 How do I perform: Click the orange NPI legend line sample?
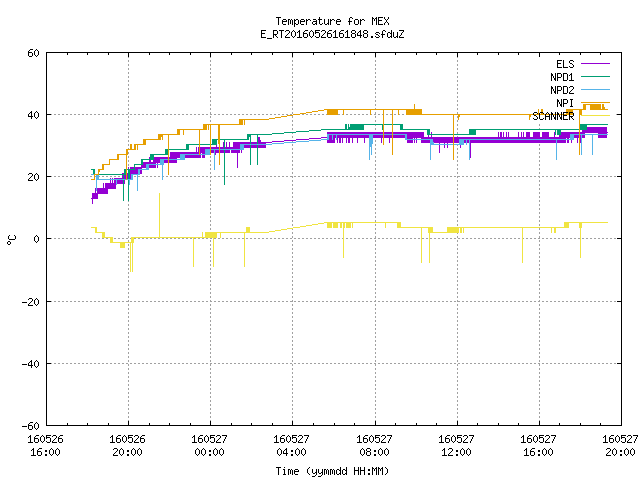point(595,102)
